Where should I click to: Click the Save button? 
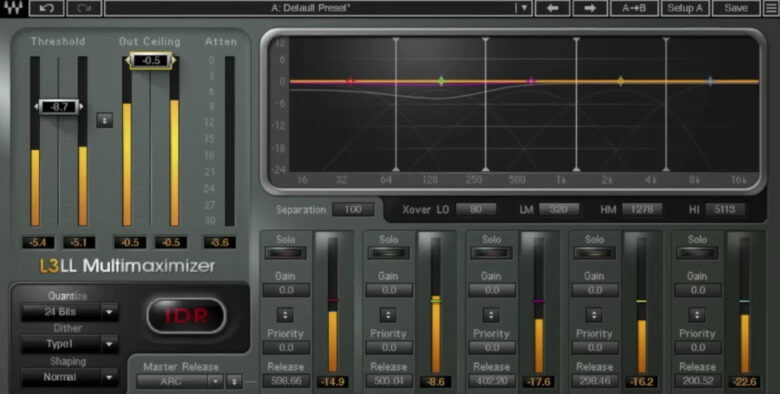(x=736, y=8)
